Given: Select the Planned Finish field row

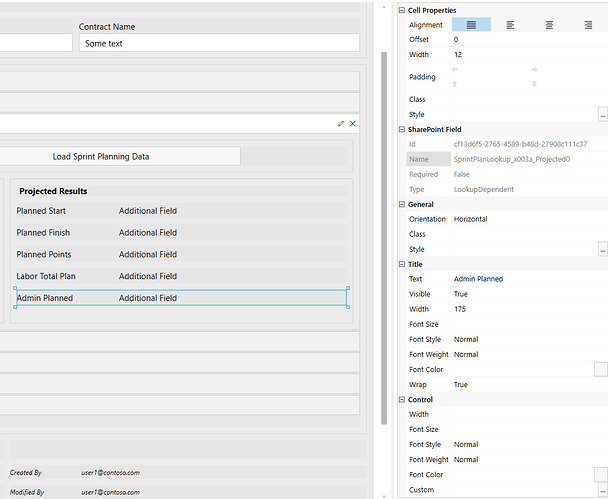Looking at the screenshot, I should (181, 232).
